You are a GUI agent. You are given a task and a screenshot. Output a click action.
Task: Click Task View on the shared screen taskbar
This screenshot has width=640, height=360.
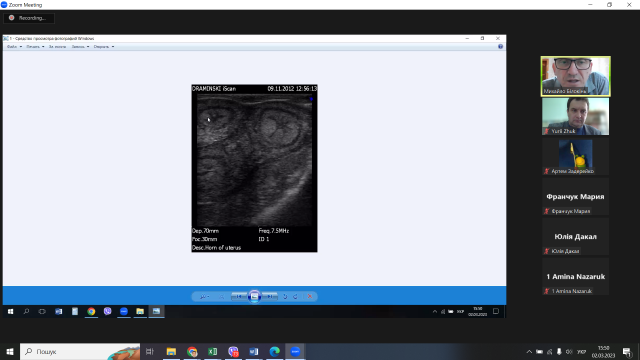pyautogui.click(x=42, y=311)
